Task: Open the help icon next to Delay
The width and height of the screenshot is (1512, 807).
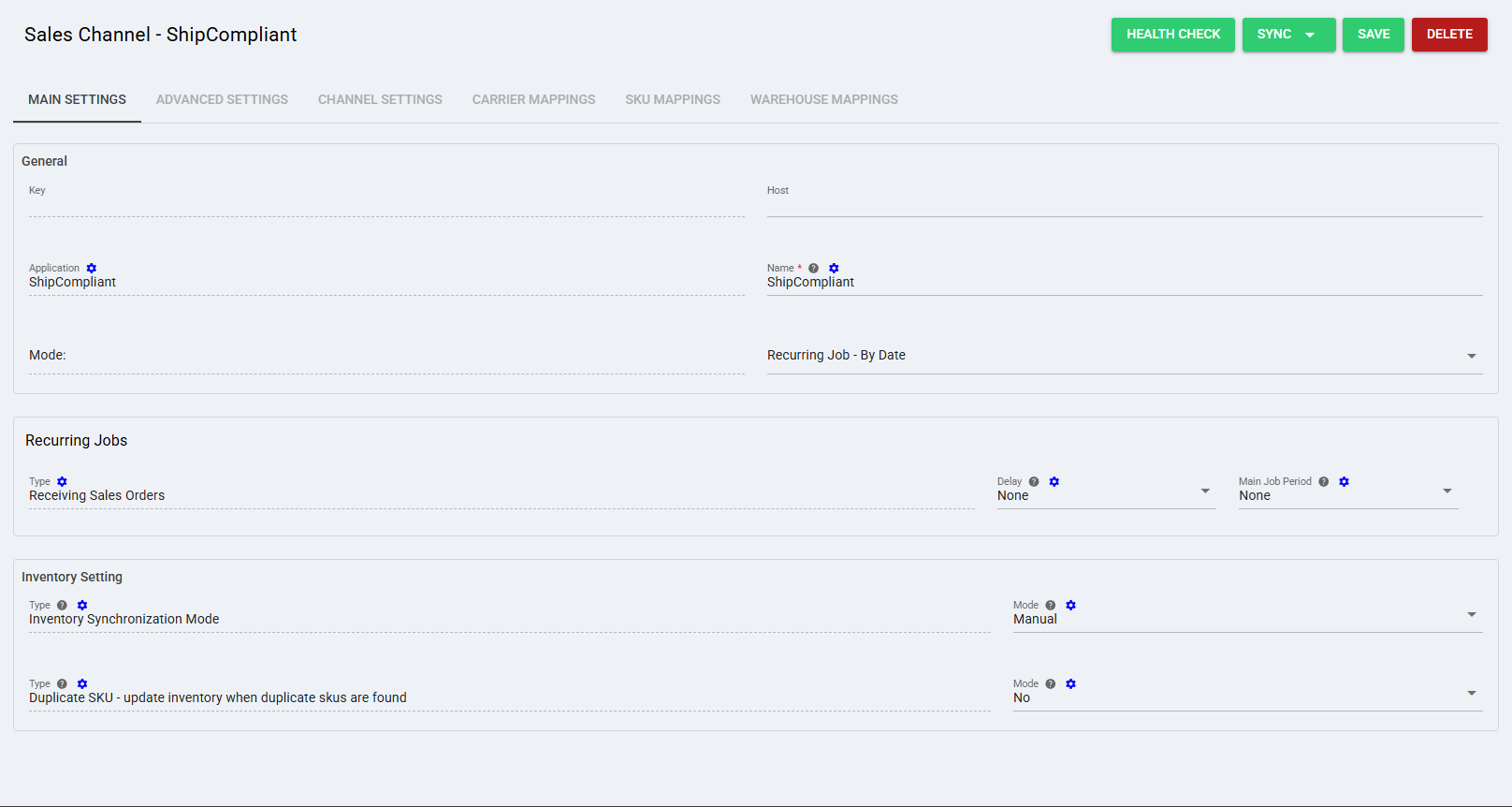Action: click(1034, 482)
